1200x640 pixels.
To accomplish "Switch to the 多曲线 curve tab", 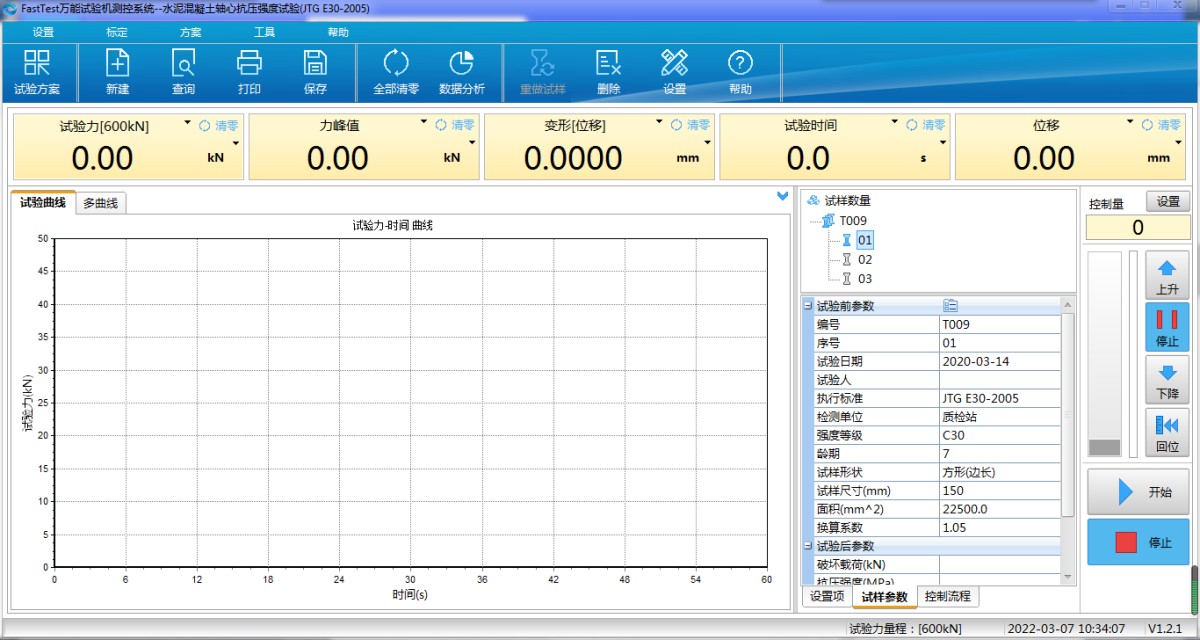I will click(x=100, y=202).
